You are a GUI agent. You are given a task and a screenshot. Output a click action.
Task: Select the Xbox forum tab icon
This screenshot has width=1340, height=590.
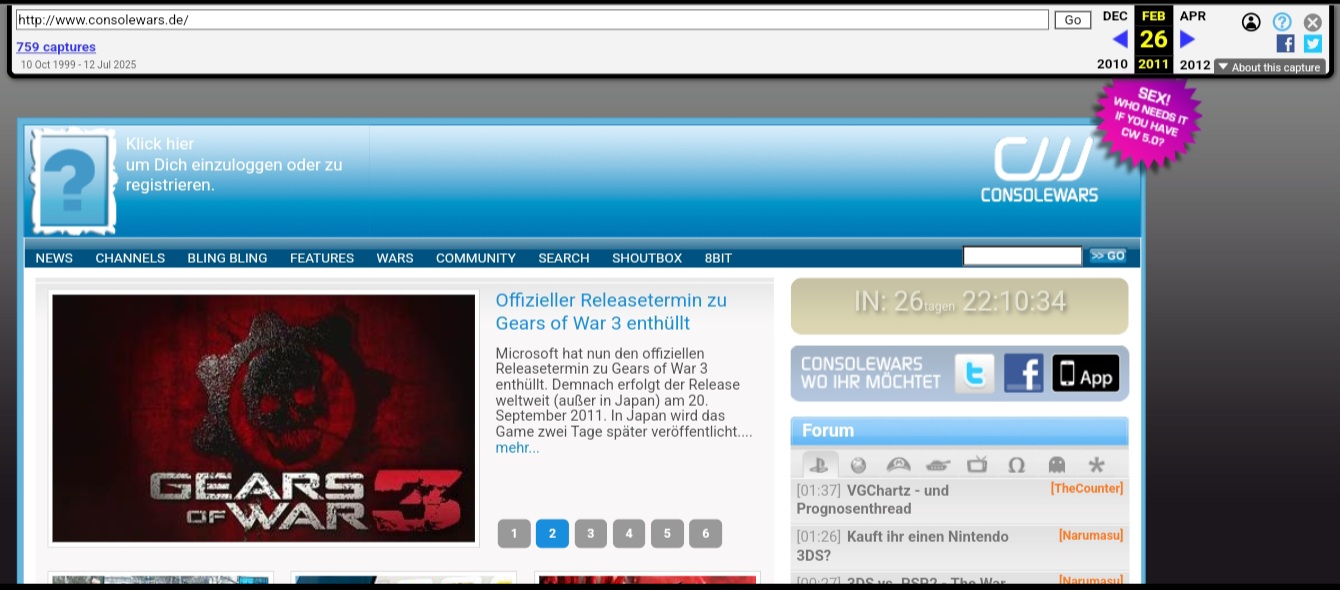[858, 465]
